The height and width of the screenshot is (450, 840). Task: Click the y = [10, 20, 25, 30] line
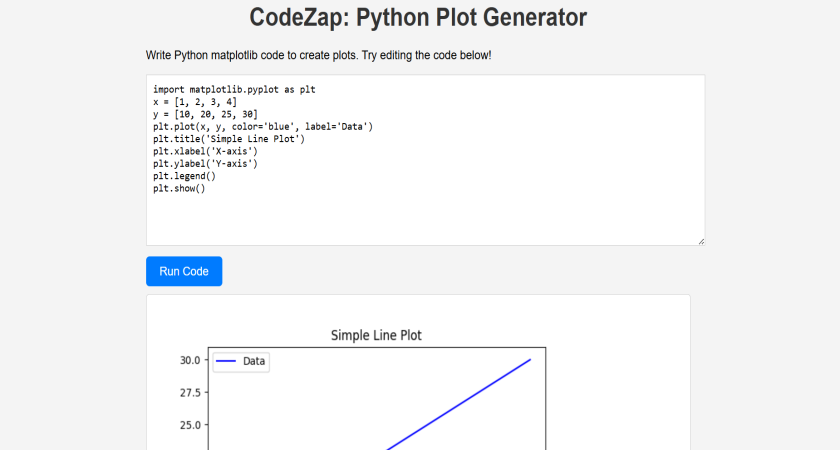click(205, 114)
